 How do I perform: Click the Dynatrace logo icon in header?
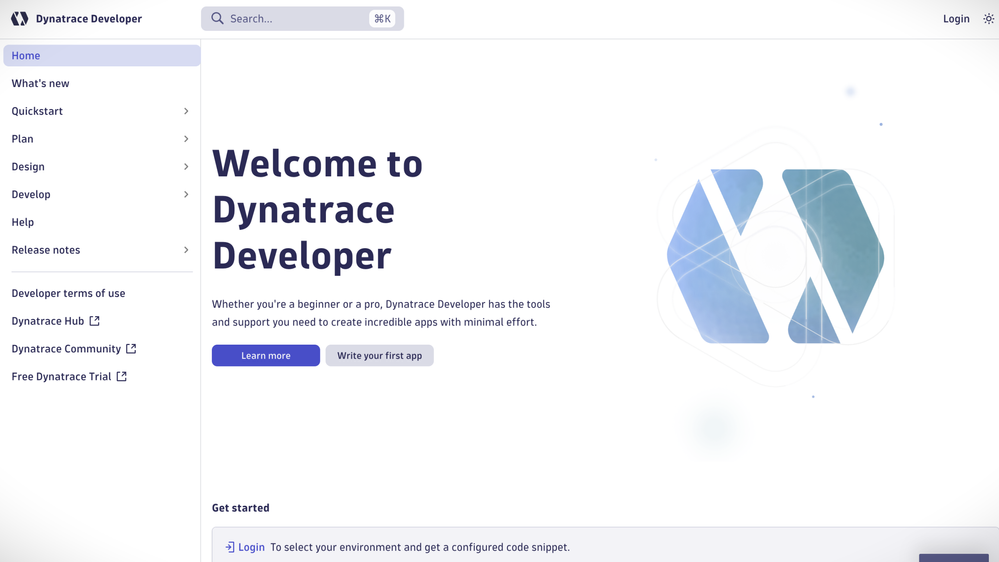click(19, 19)
